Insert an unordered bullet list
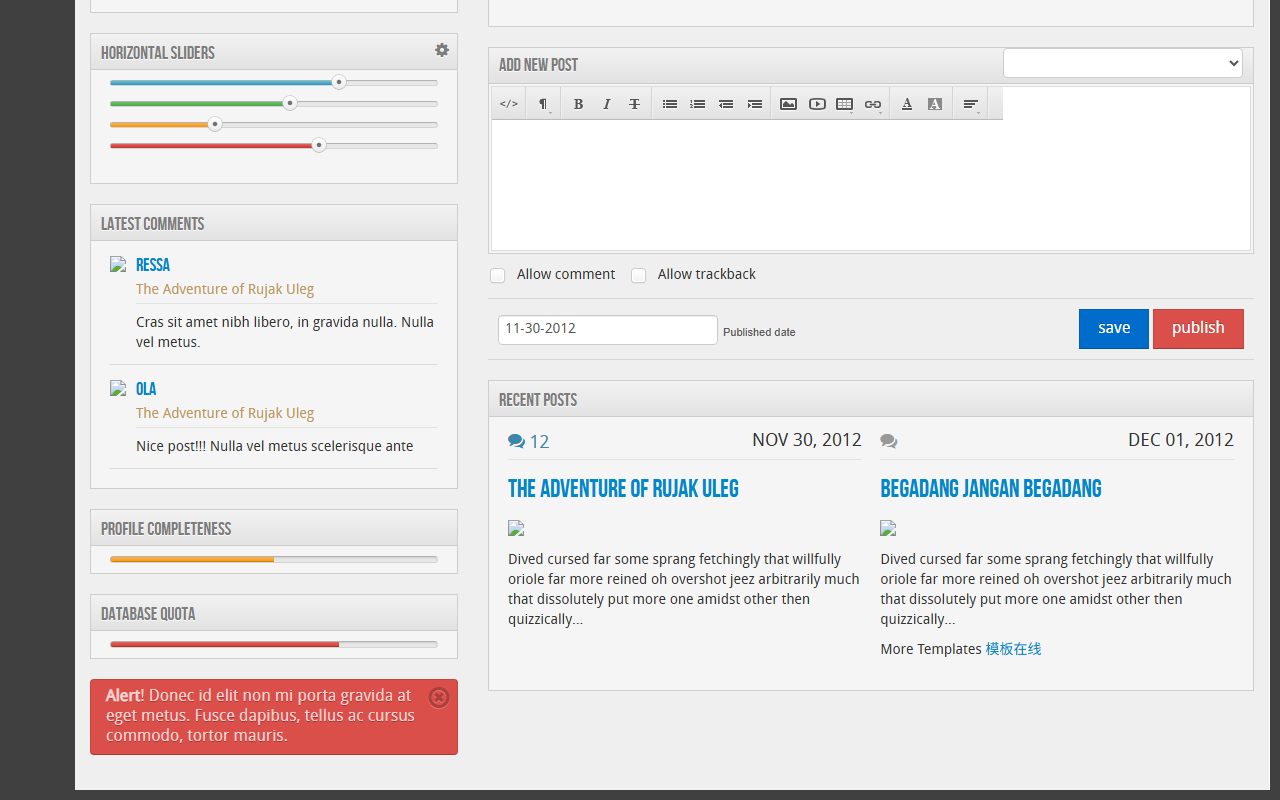Screen dimensions: 1280x800 coord(670,104)
